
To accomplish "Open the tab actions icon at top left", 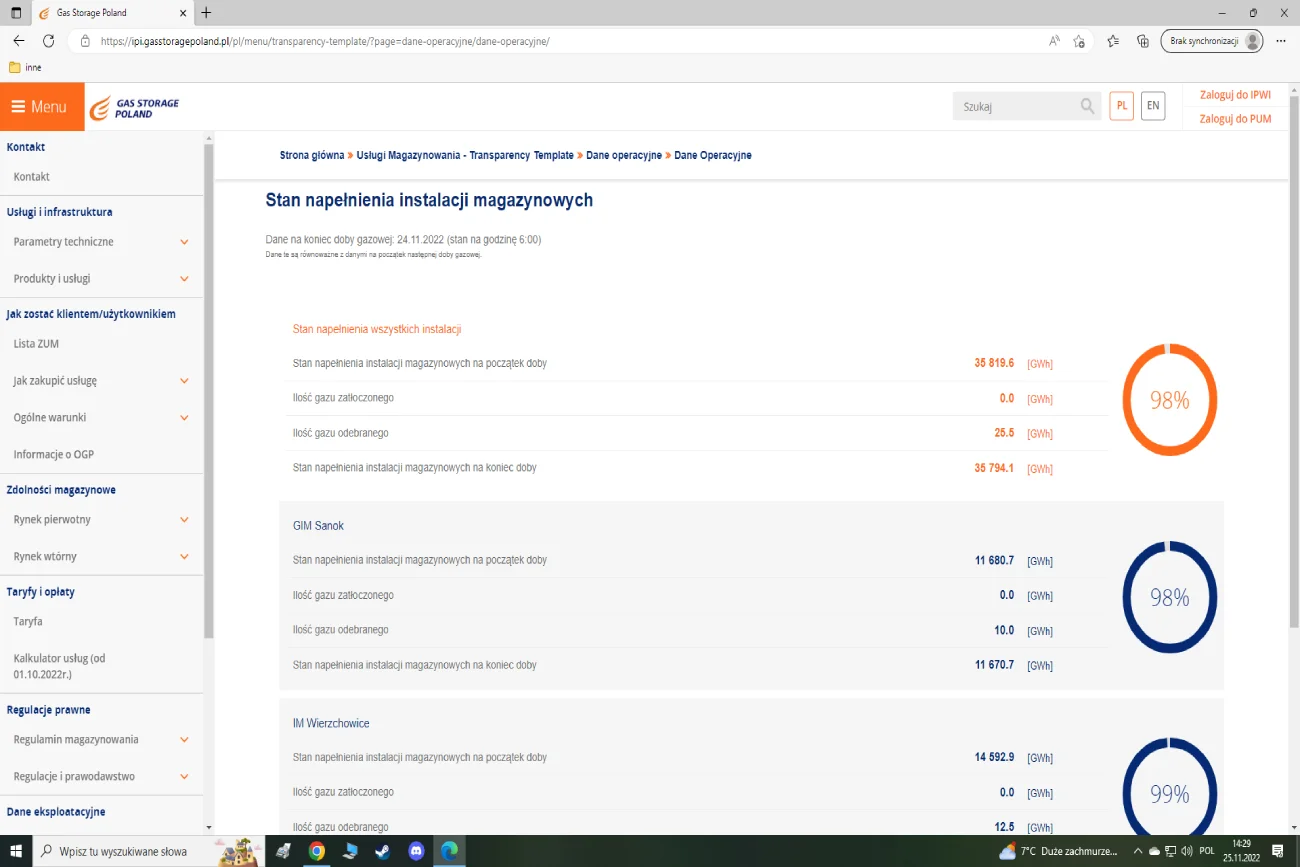I will click(x=16, y=13).
